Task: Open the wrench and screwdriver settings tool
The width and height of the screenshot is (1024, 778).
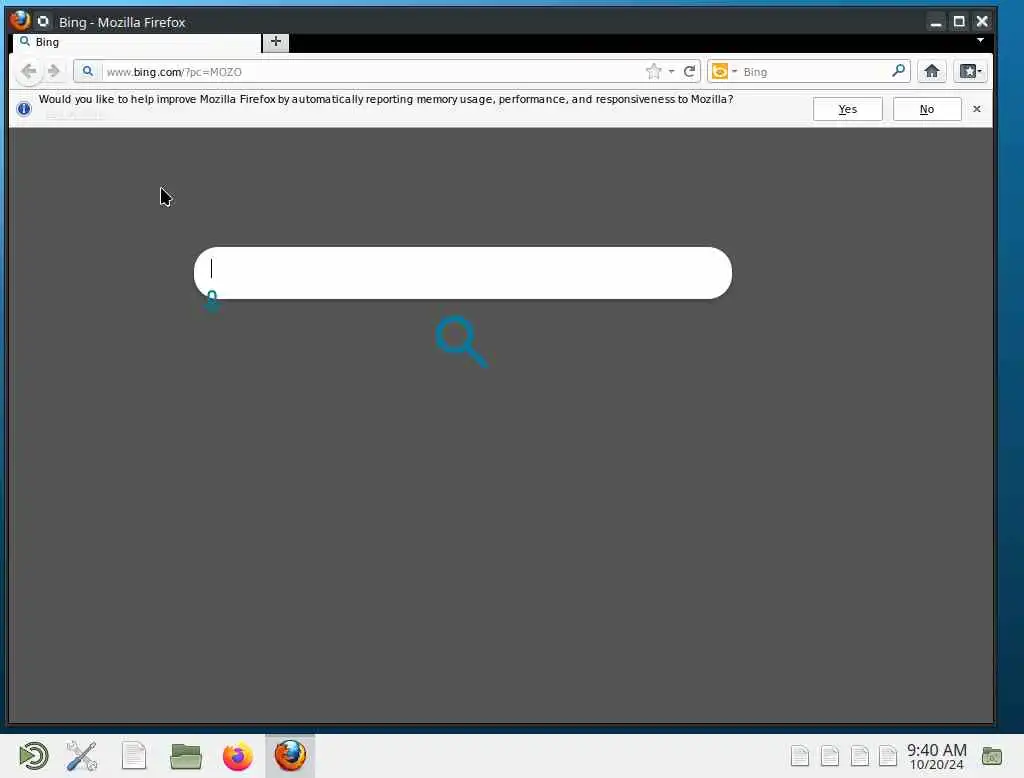Action: click(82, 756)
